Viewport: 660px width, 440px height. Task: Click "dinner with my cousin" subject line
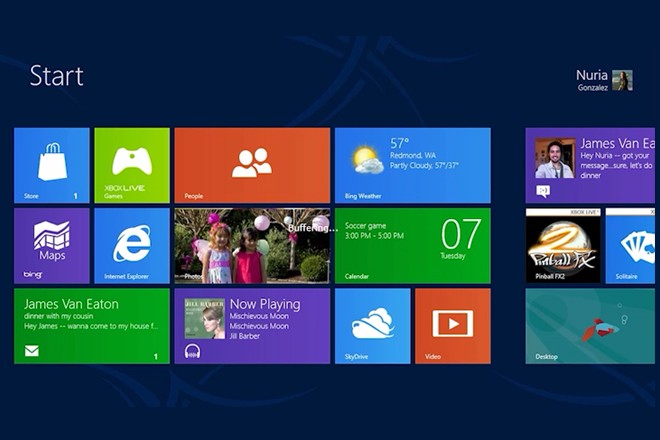coord(59,316)
